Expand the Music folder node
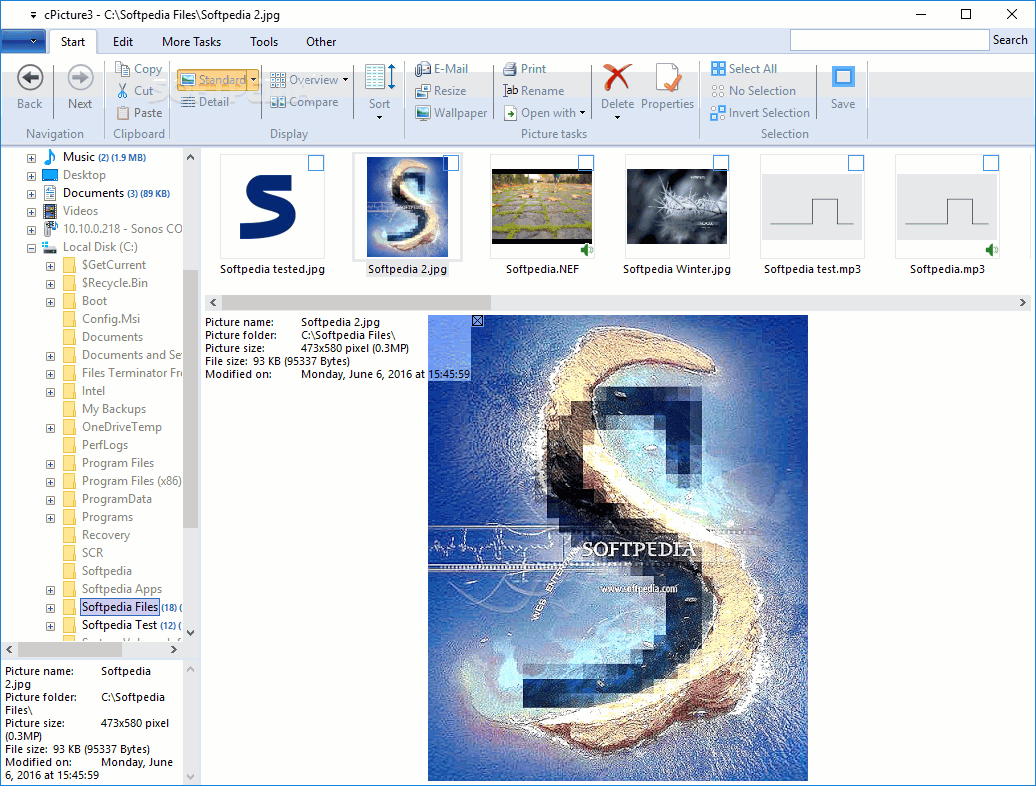This screenshot has width=1036, height=786. 31,159
